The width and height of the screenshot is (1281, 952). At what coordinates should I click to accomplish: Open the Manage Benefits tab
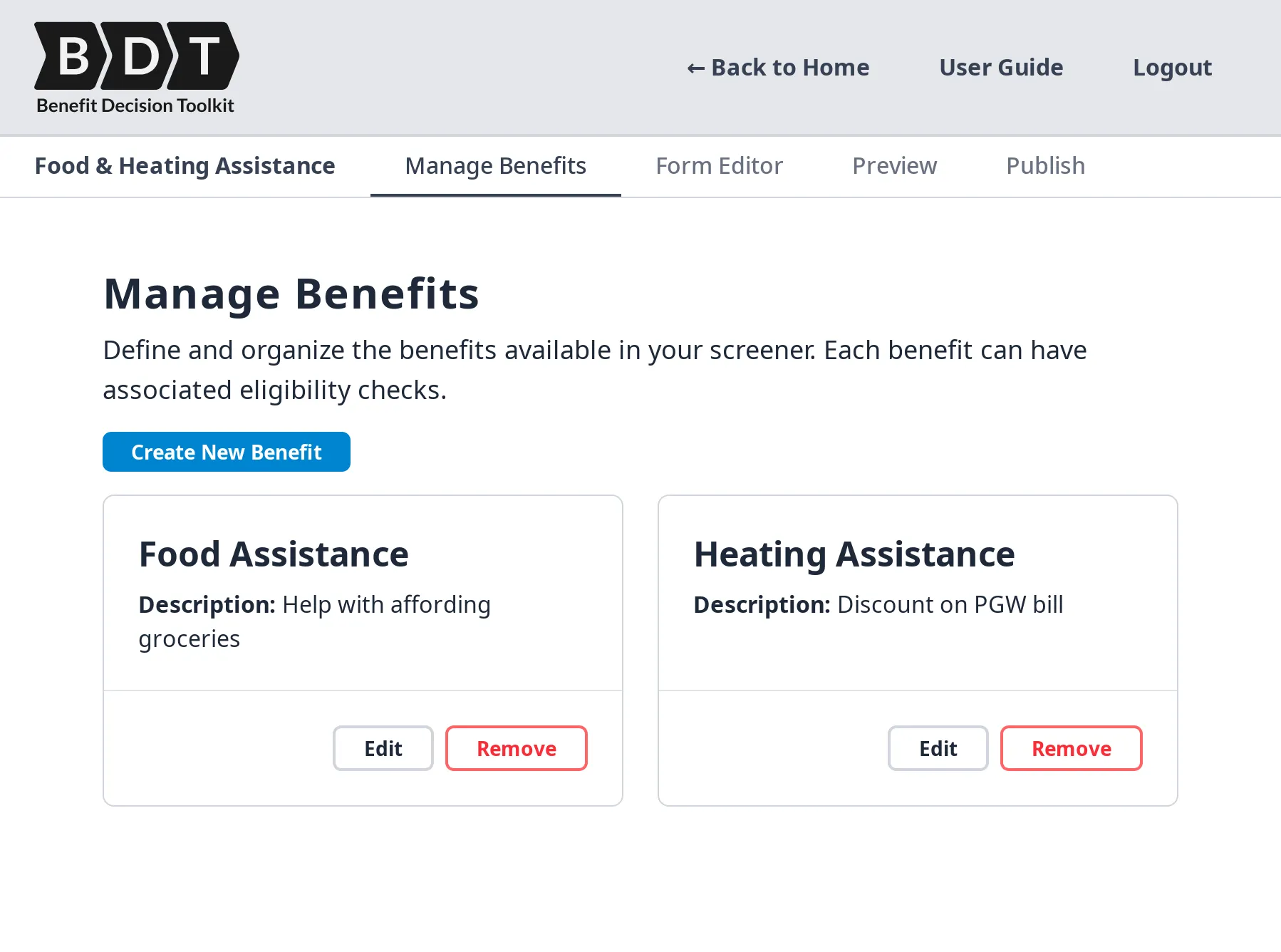(494, 165)
